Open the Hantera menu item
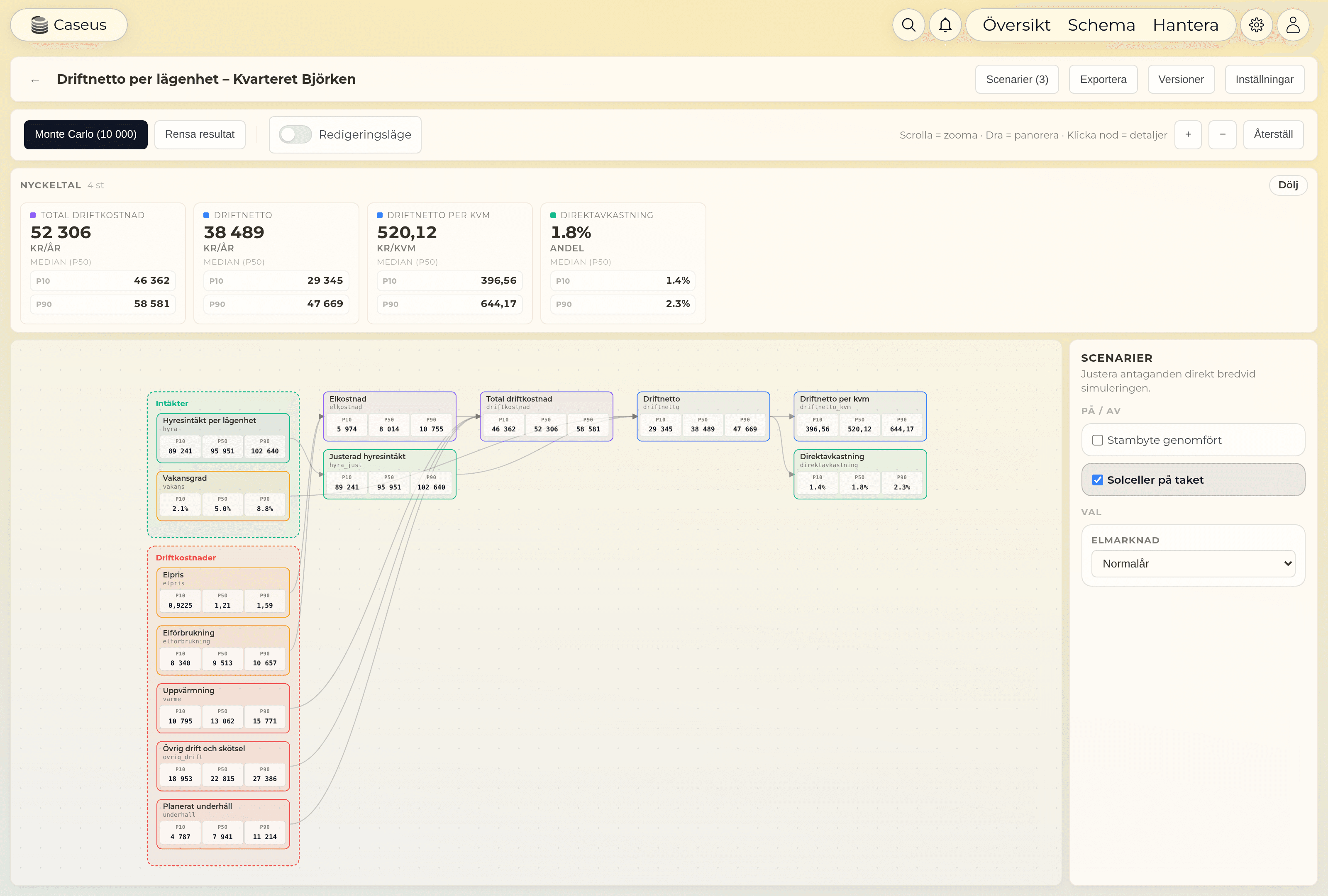 point(1185,25)
